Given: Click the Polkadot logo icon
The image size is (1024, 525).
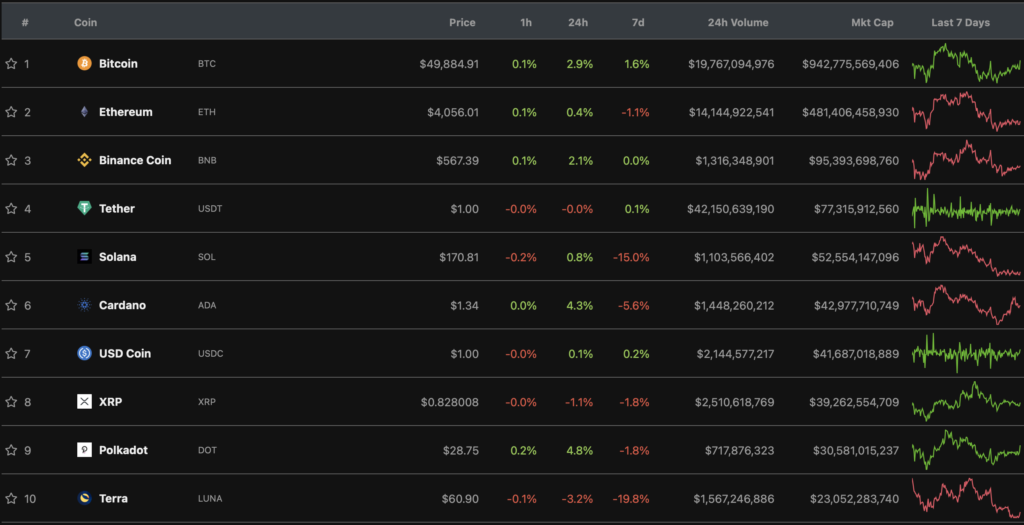Looking at the screenshot, I should pyautogui.click(x=84, y=450).
